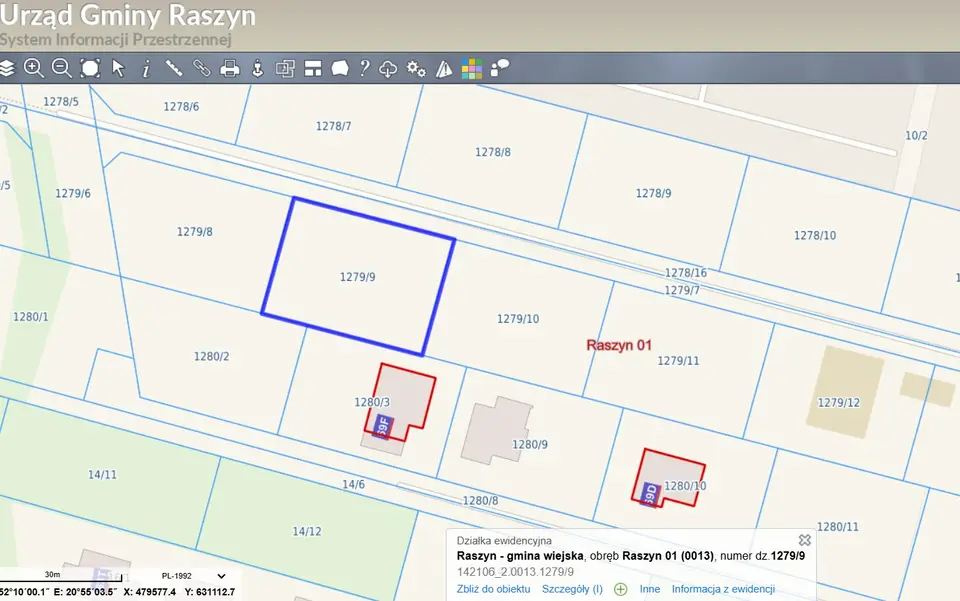Select parcel labeled 1279/8 on map
Image resolution: width=960 pixels, height=601 pixels.
(x=195, y=232)
